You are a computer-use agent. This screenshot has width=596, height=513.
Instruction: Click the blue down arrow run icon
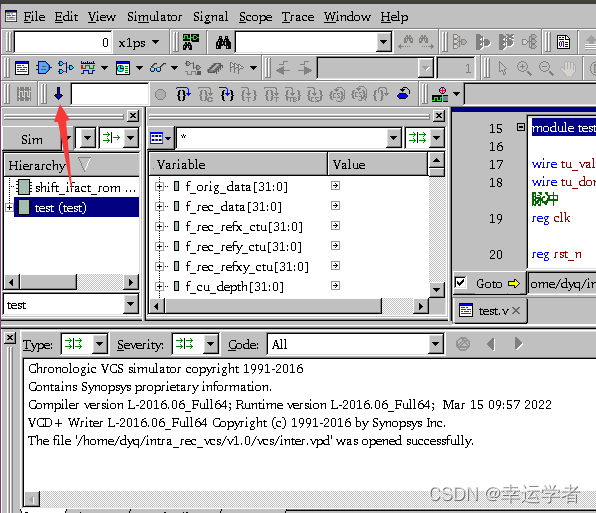pos(58,93)
